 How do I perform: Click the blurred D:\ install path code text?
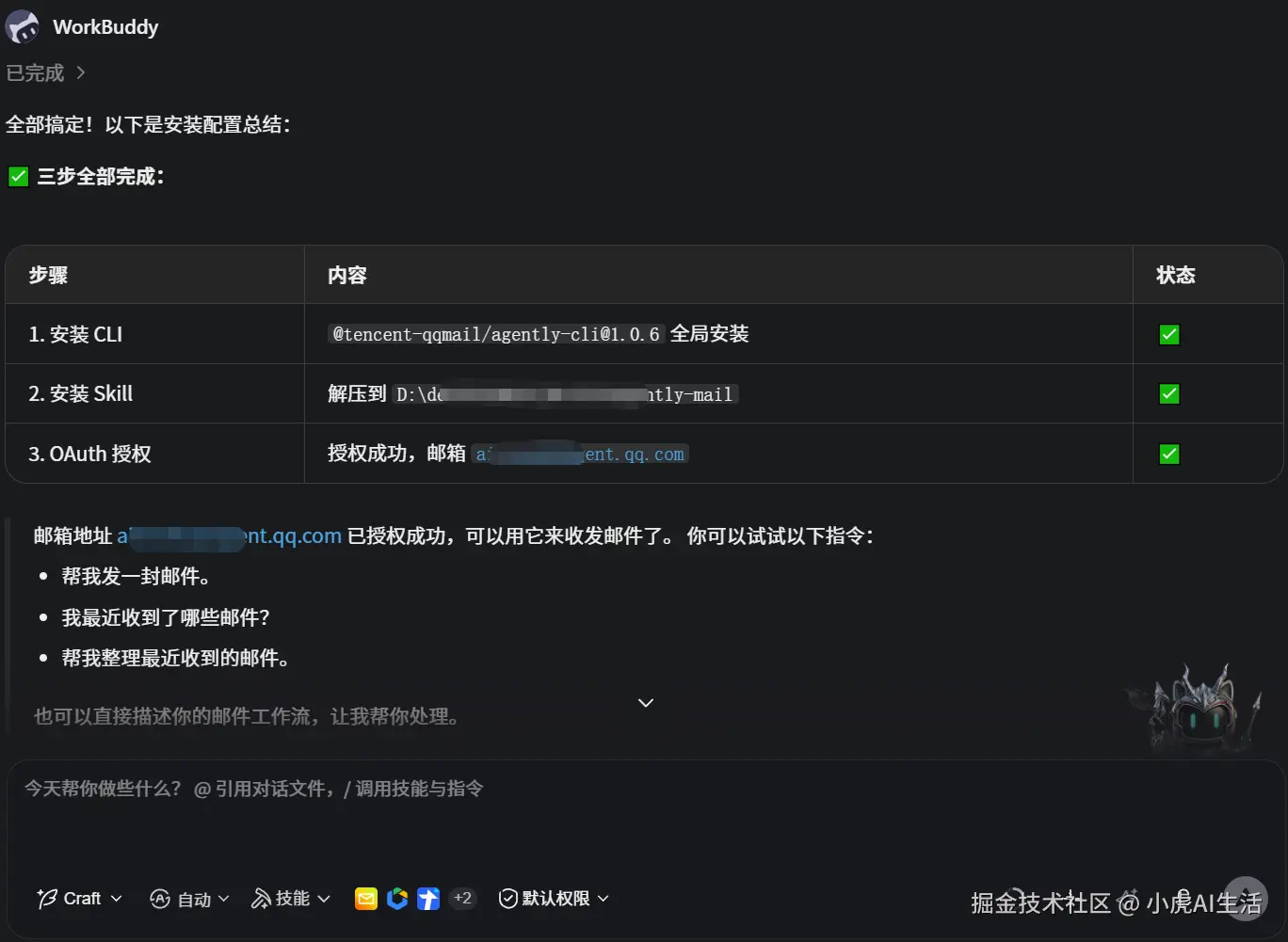(565, 394)
